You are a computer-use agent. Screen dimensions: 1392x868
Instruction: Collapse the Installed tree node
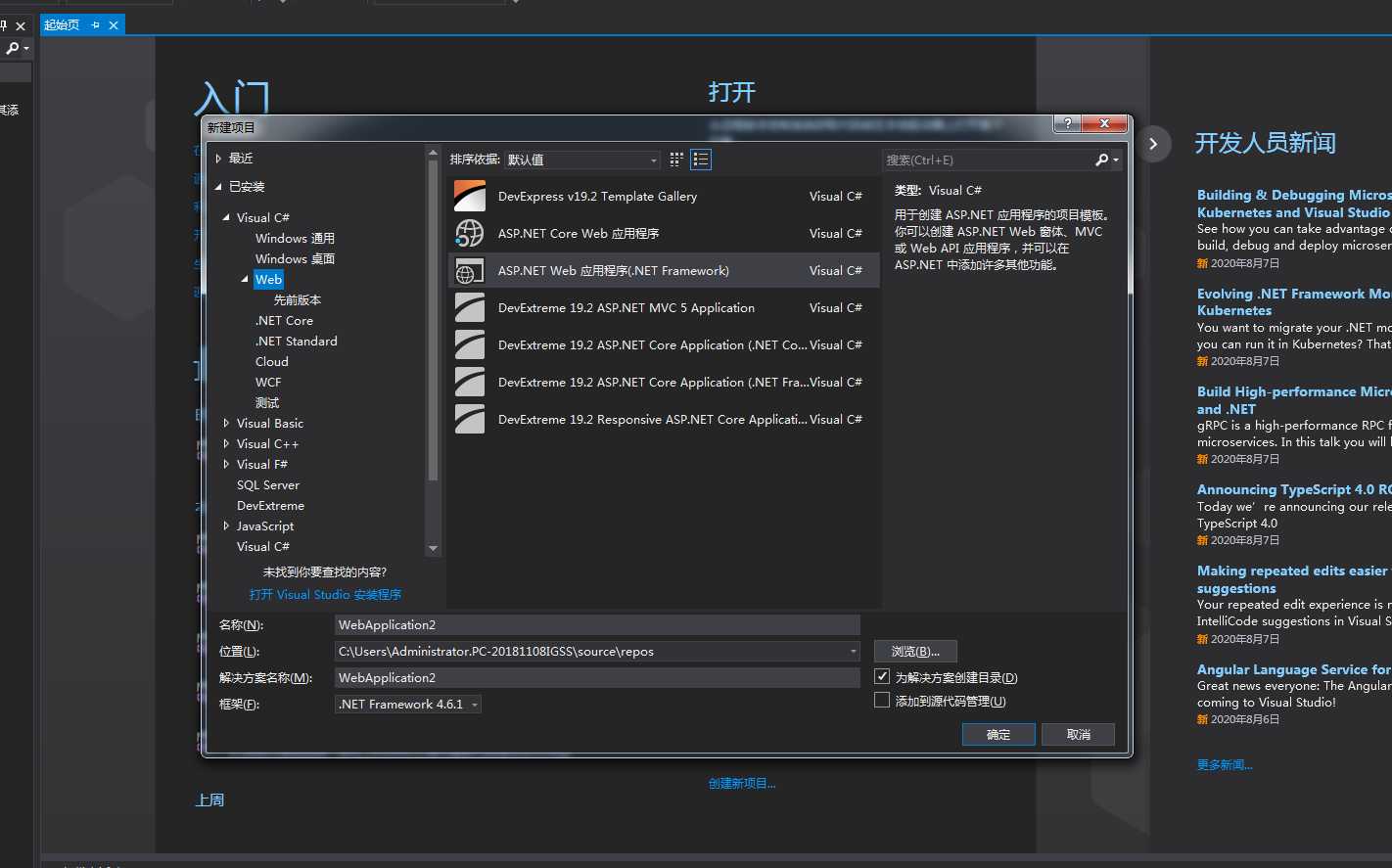[218, 186]
